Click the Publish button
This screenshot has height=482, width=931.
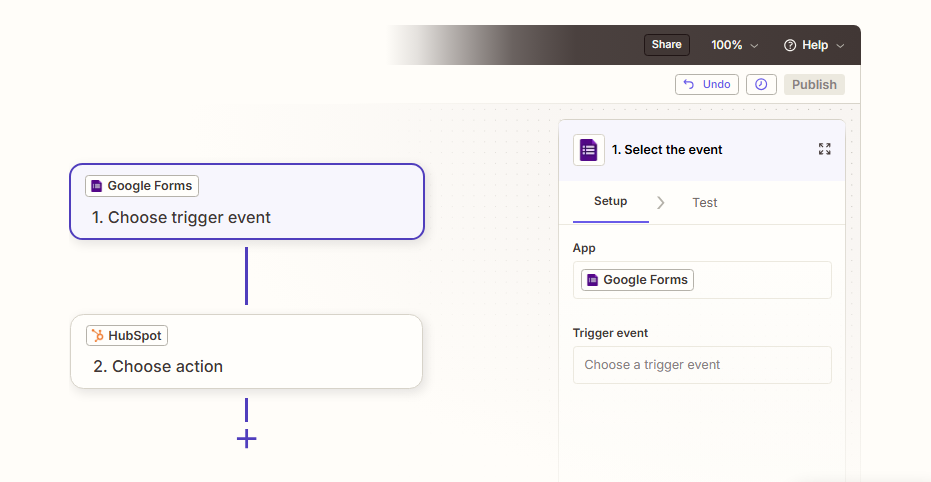(x=814, y=84)
